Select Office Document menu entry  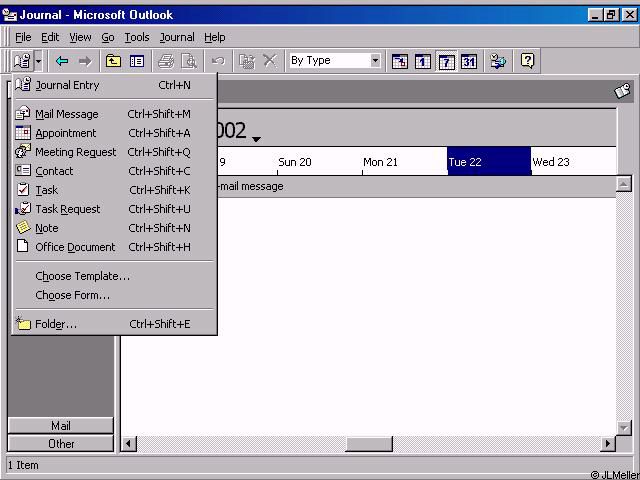click(114, 247)
